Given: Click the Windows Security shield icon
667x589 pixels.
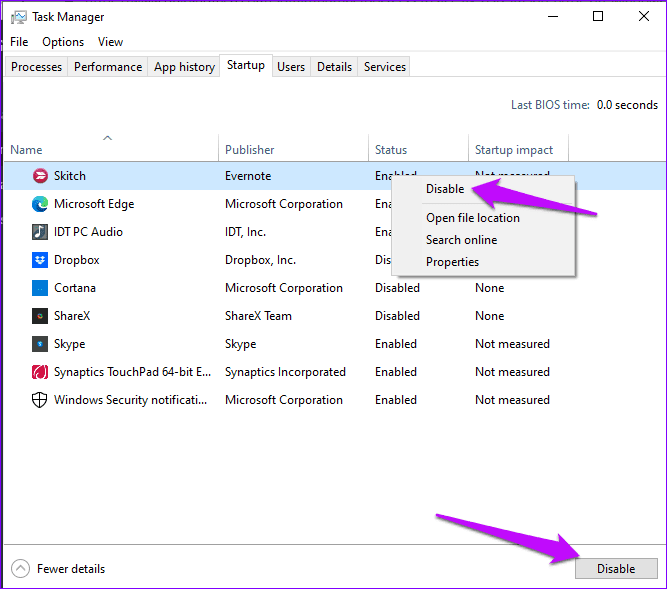Looking at the screenshot, I should 40,400.
